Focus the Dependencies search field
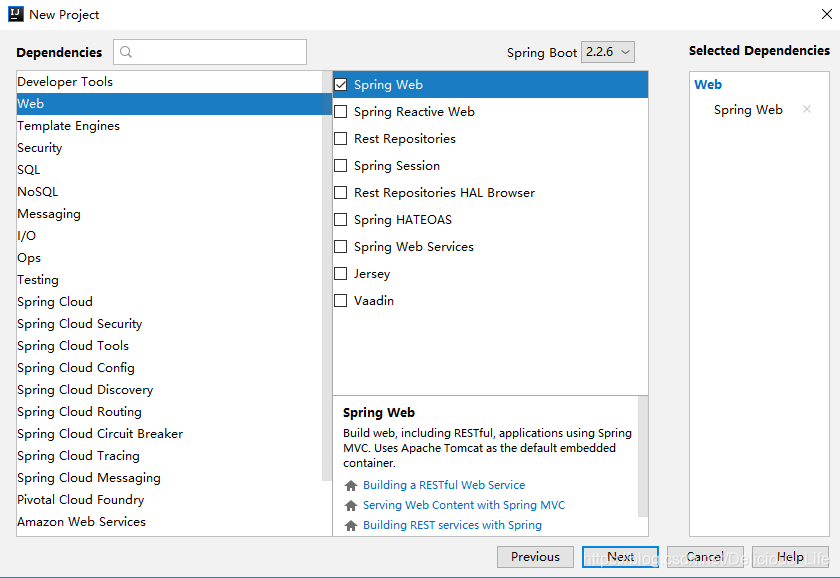 [x=210, y=52]
